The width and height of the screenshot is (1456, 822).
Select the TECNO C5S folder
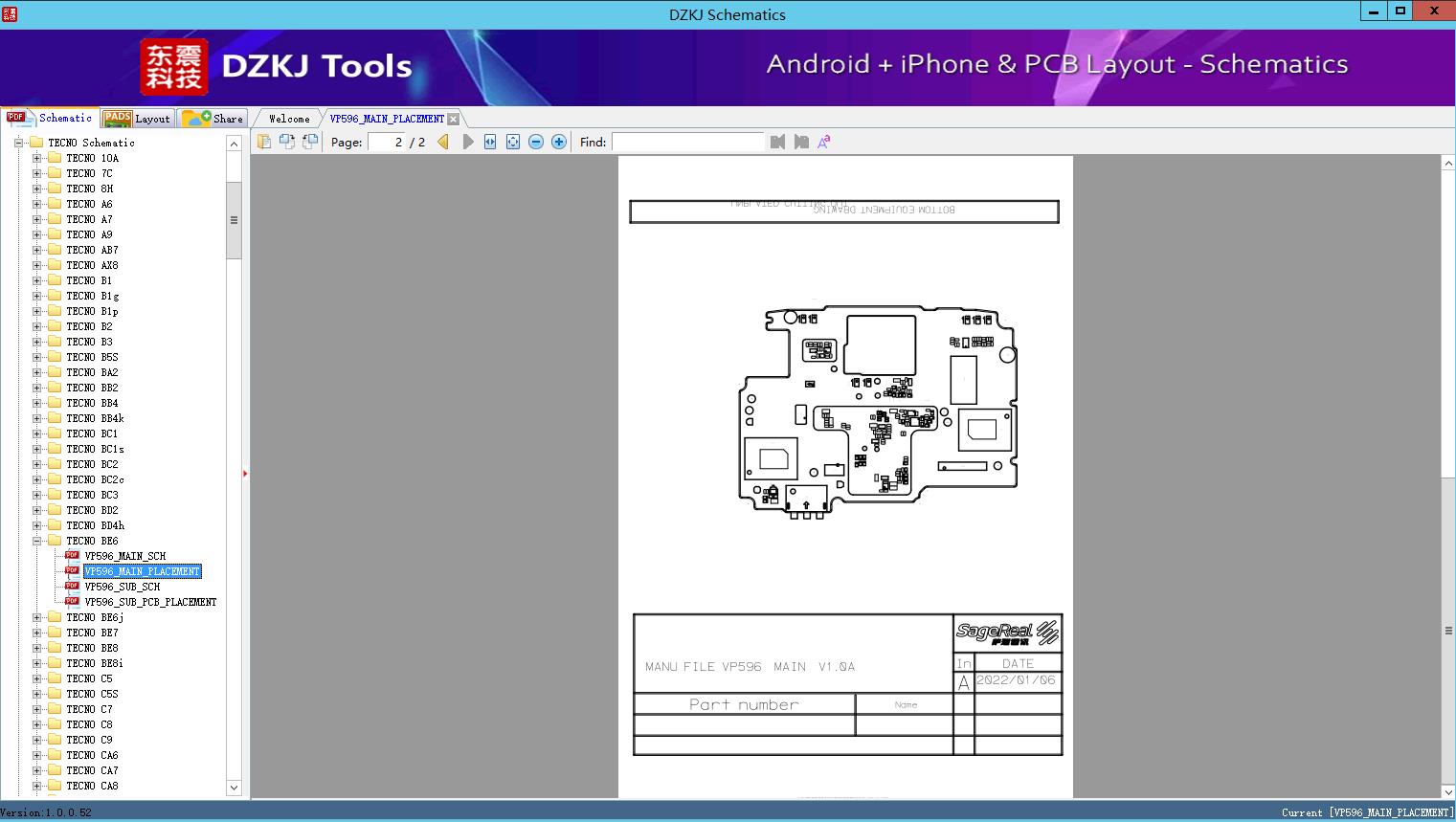pos(93,694)
